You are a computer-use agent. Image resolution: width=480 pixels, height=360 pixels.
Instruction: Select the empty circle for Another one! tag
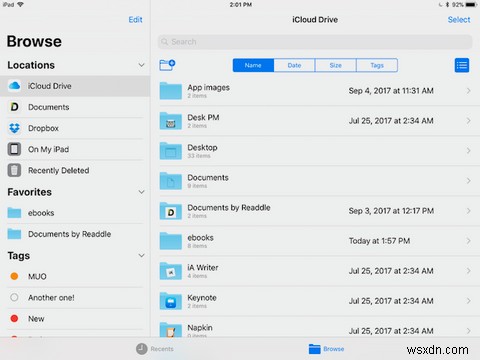14,297
